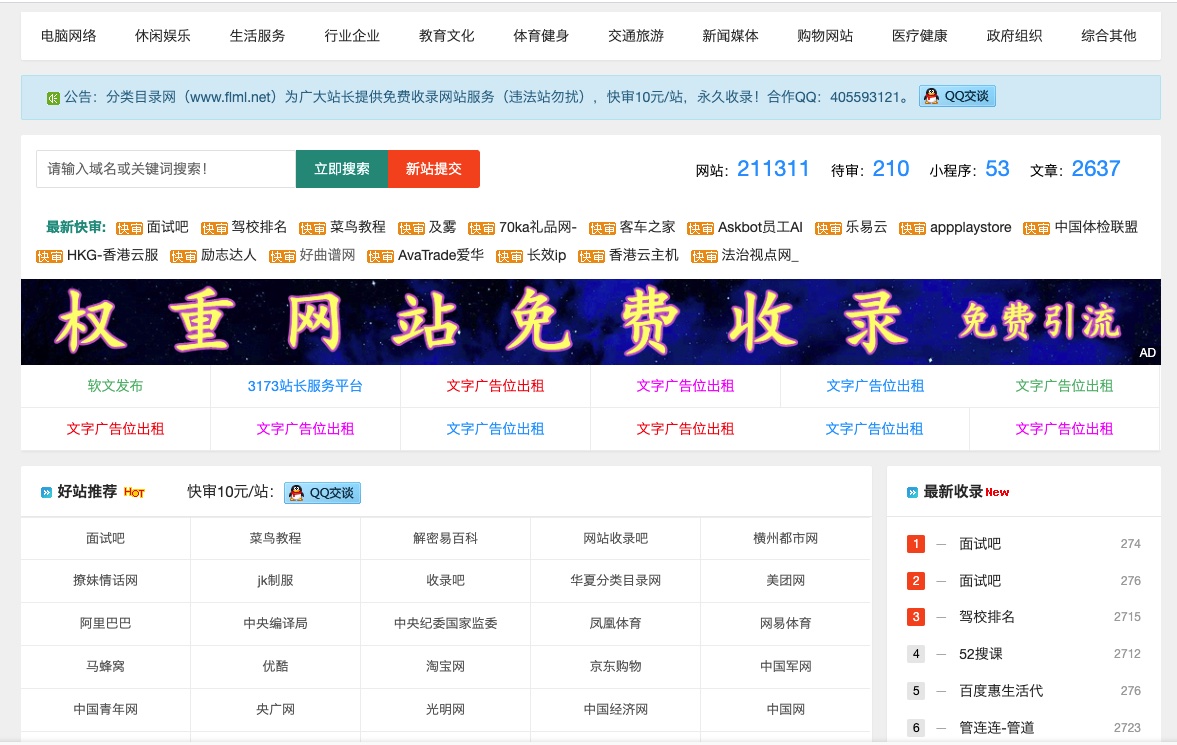
Task: Open the 马蜂窝 link
Action: tap(105, 666)
